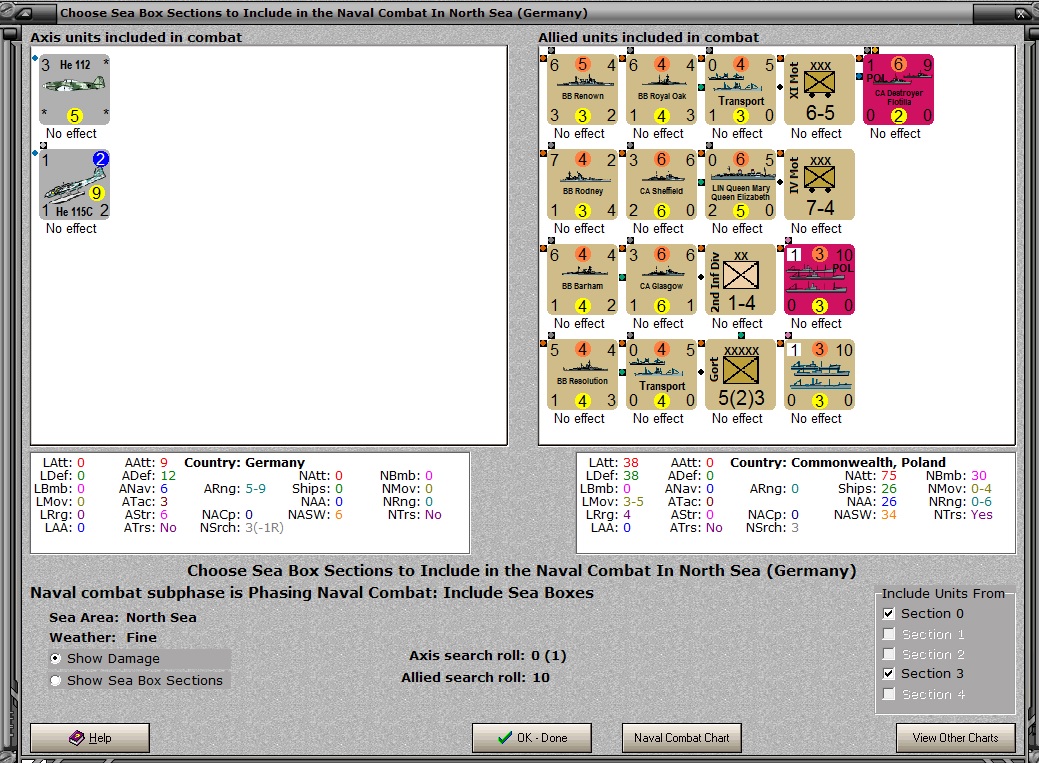Uncheck the Section 3 checkbox

[x=889, y=674]
